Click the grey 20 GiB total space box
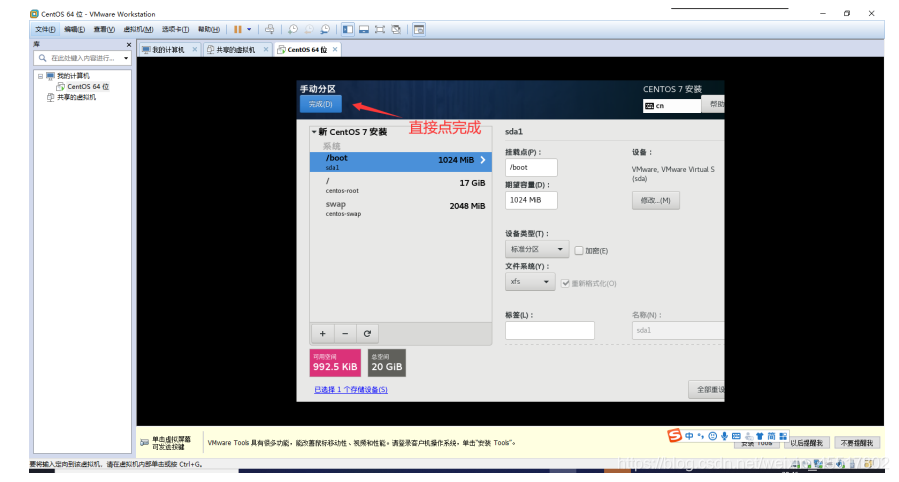Image resolution: width=899 pixels, height=482 pixels. pyautogui.click(x=387, y=363)
